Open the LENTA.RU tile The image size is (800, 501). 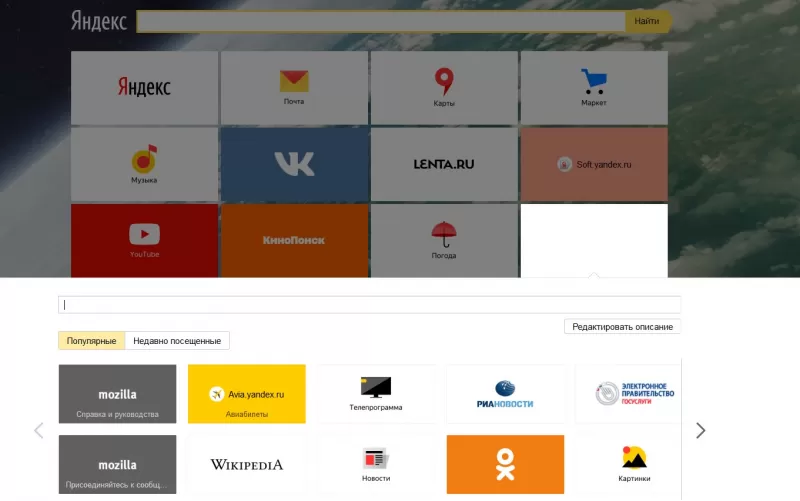point(444,164)
